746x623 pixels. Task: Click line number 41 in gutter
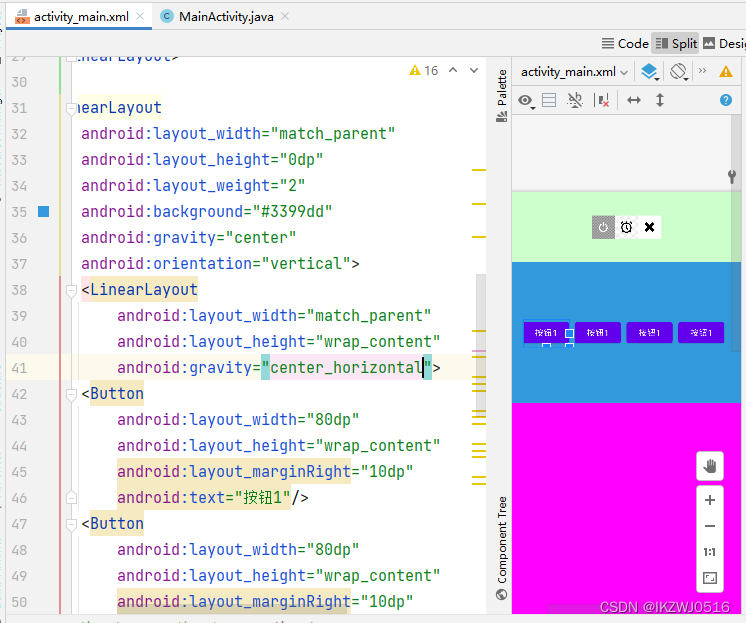click(19, 368)
